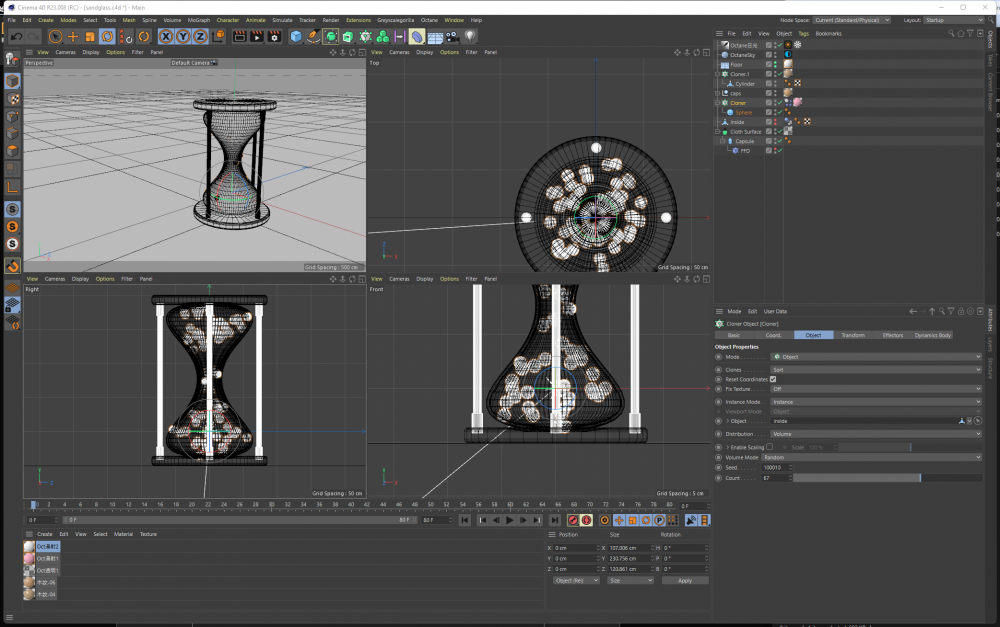Toggle the X axis lock icon

[x=166, y=36]
